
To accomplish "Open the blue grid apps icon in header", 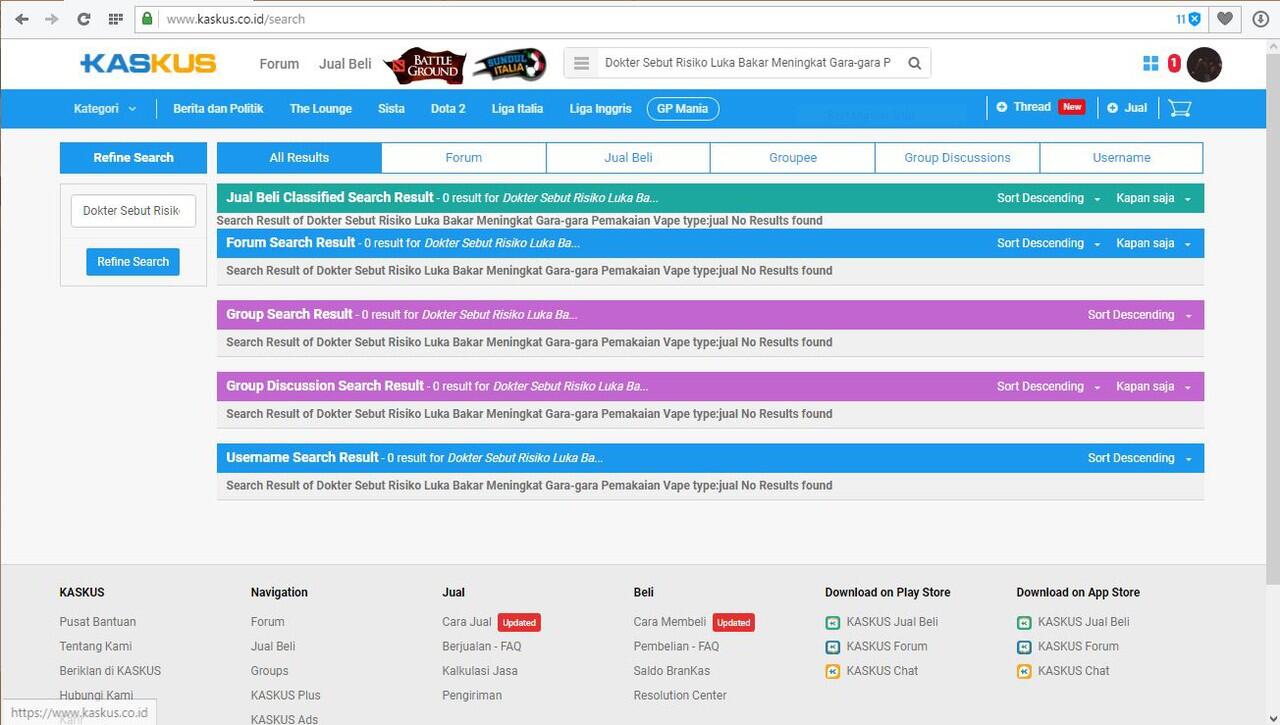I will (x=1151, y=63).
